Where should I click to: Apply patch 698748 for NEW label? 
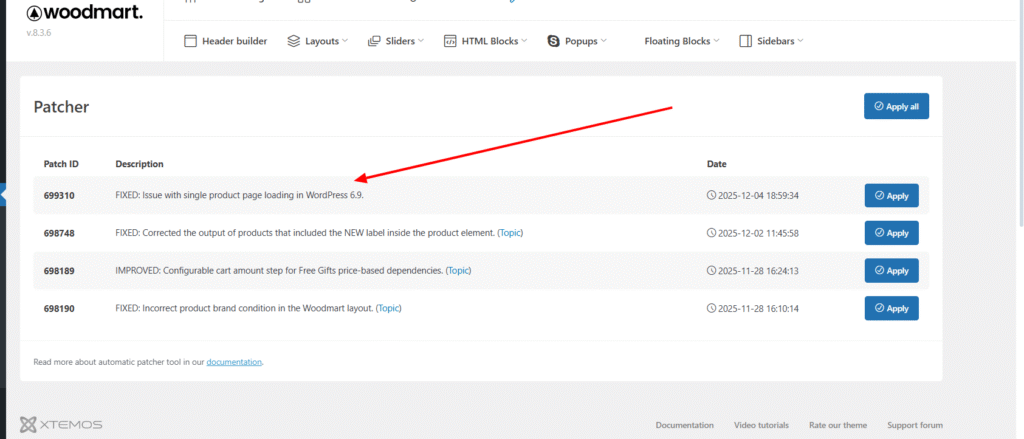point(891,233)
